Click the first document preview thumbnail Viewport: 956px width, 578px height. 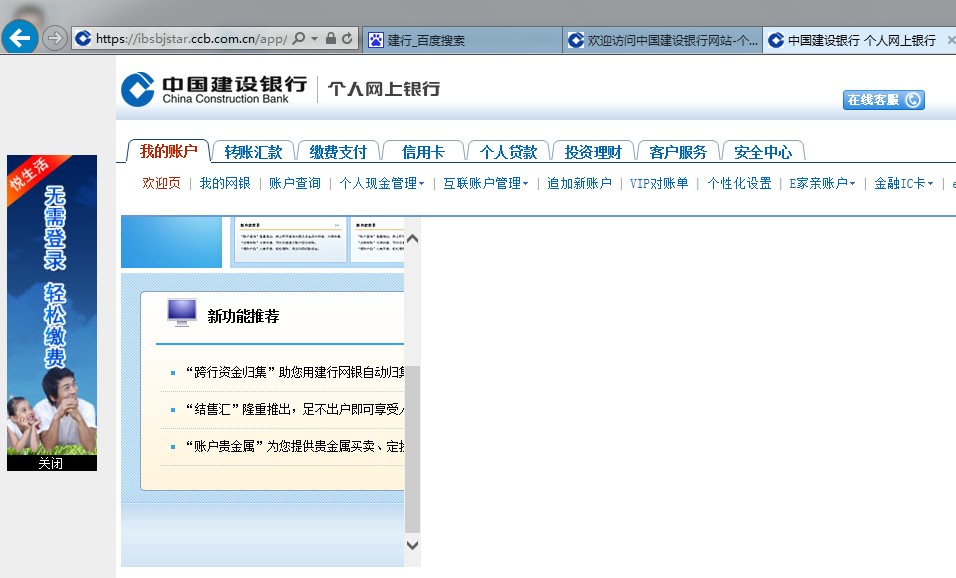[x=290, y=241]
